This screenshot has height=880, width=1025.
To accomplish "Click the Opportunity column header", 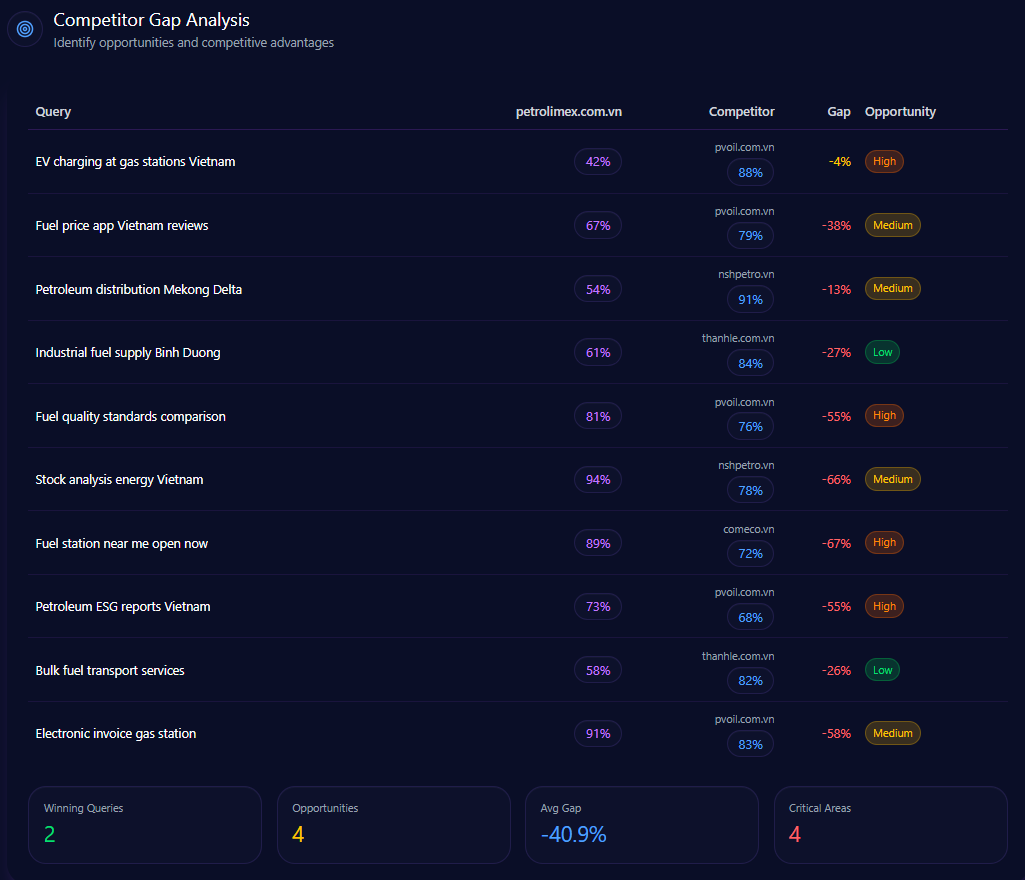I will (900, 112).
